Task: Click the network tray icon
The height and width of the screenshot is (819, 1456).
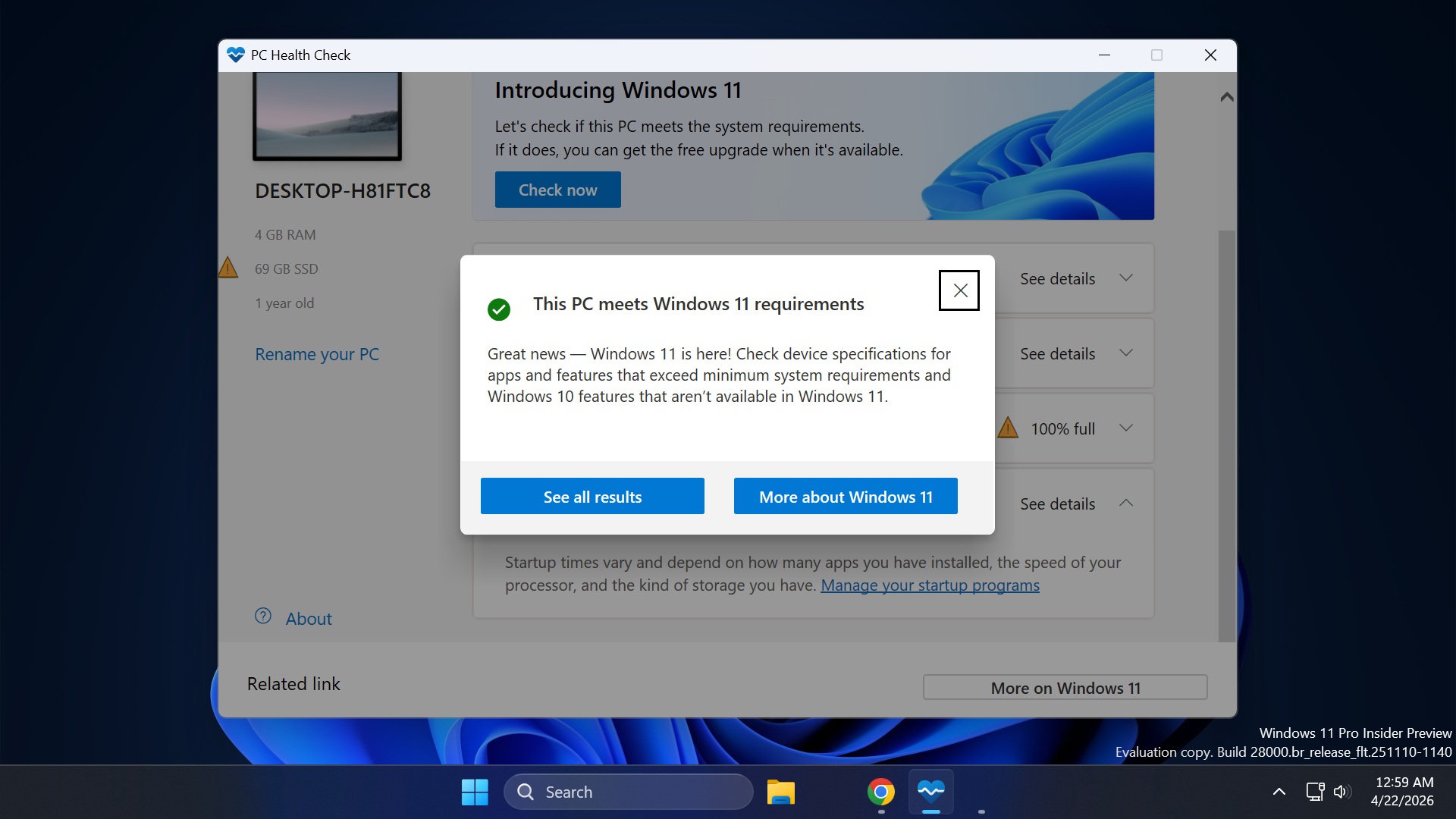Action: click(x=1314, y=791)
